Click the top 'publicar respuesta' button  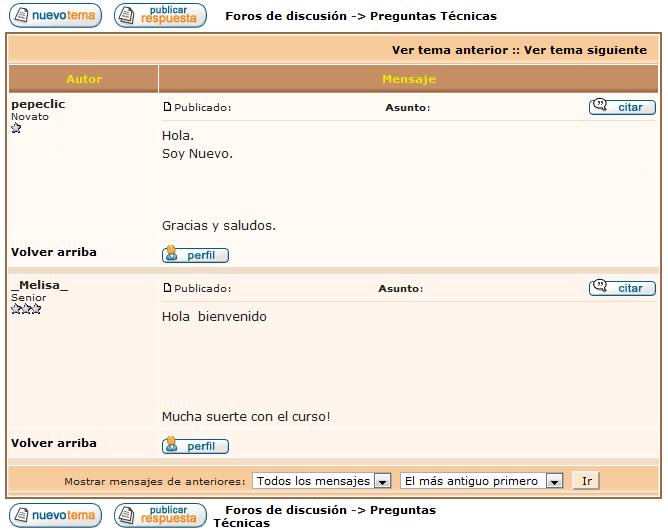pos(160,16)
